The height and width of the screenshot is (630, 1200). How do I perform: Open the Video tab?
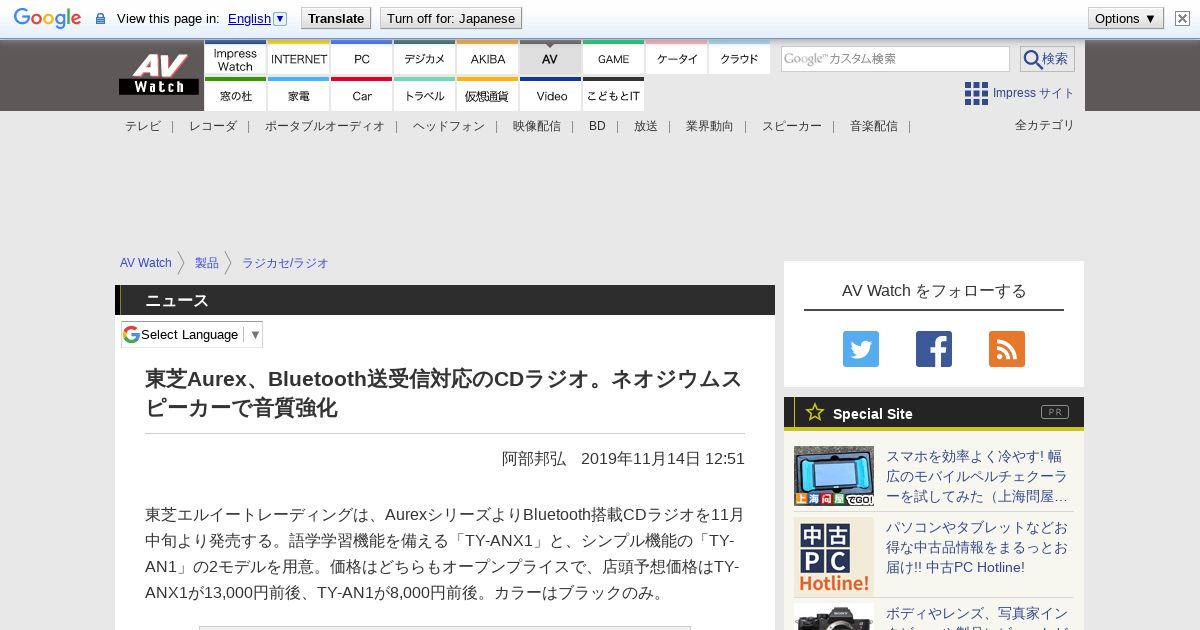click(x=551, y=95)
